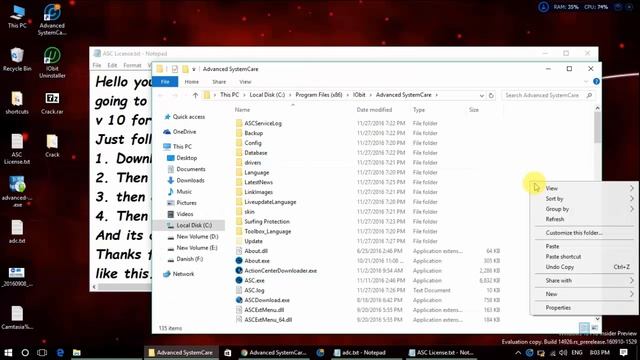The height and width of the screenshot is (360, 640).
Task: Click Program Files (x86) breadcrumb
Action: (318, 95)
